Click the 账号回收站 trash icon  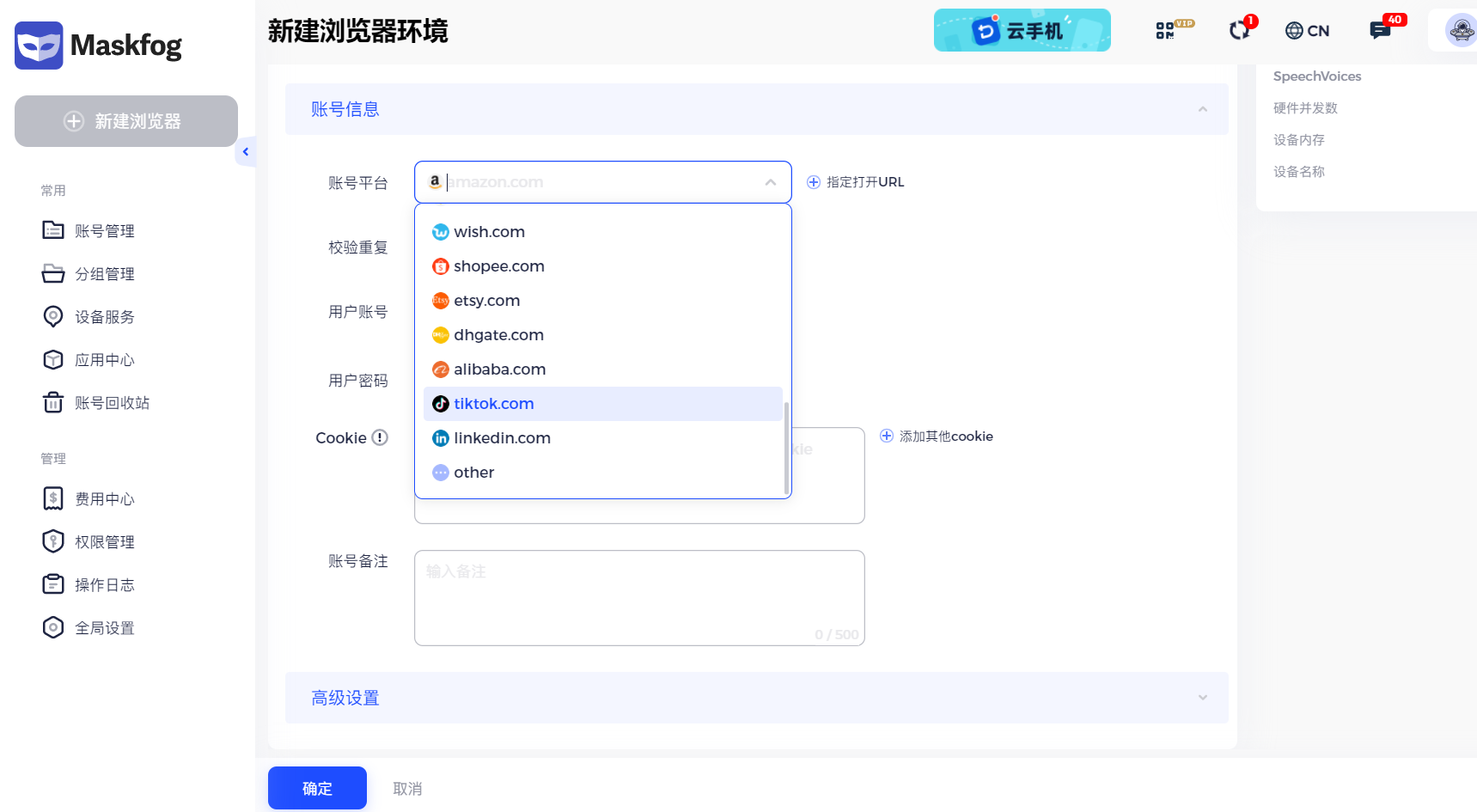pyautogui.click(x=53, y=402)
